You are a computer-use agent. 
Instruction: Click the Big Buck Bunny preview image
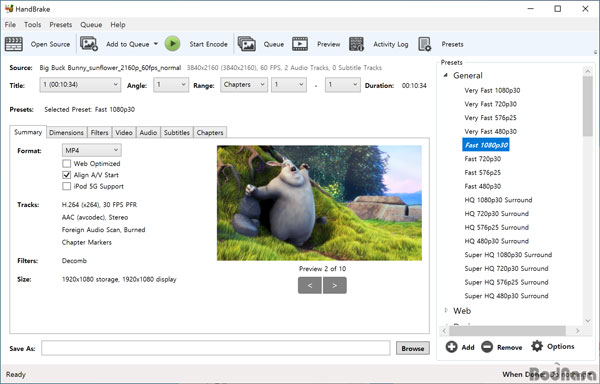(320, 203)
